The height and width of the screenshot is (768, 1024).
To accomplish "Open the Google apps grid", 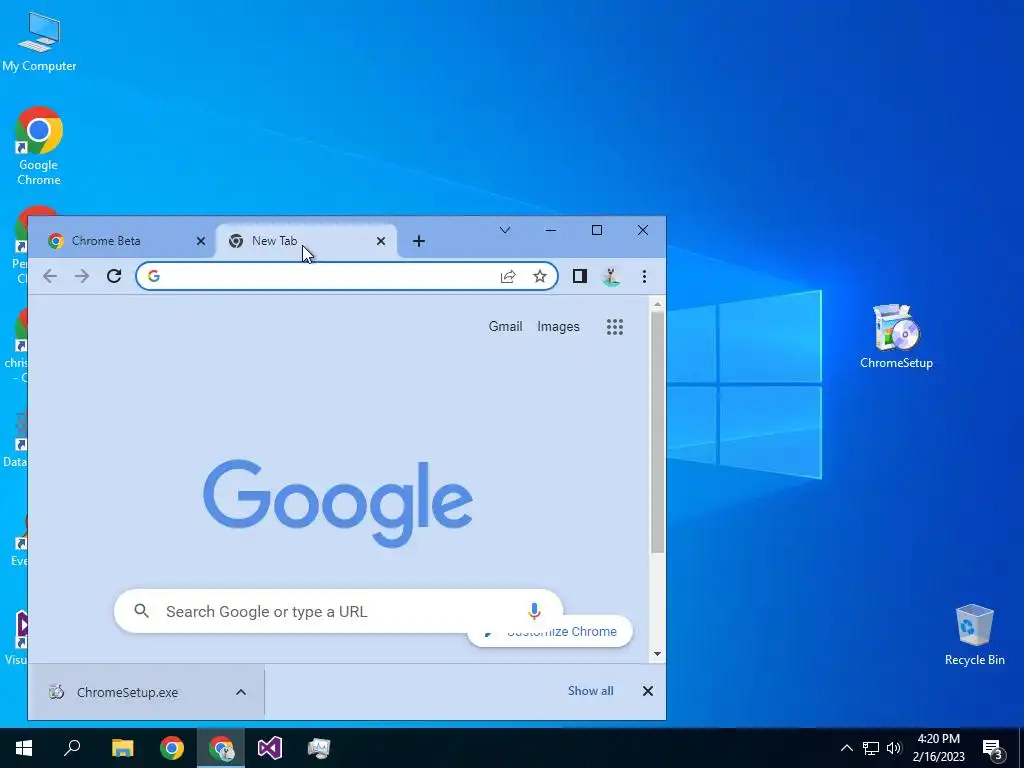I will (615, 327).
